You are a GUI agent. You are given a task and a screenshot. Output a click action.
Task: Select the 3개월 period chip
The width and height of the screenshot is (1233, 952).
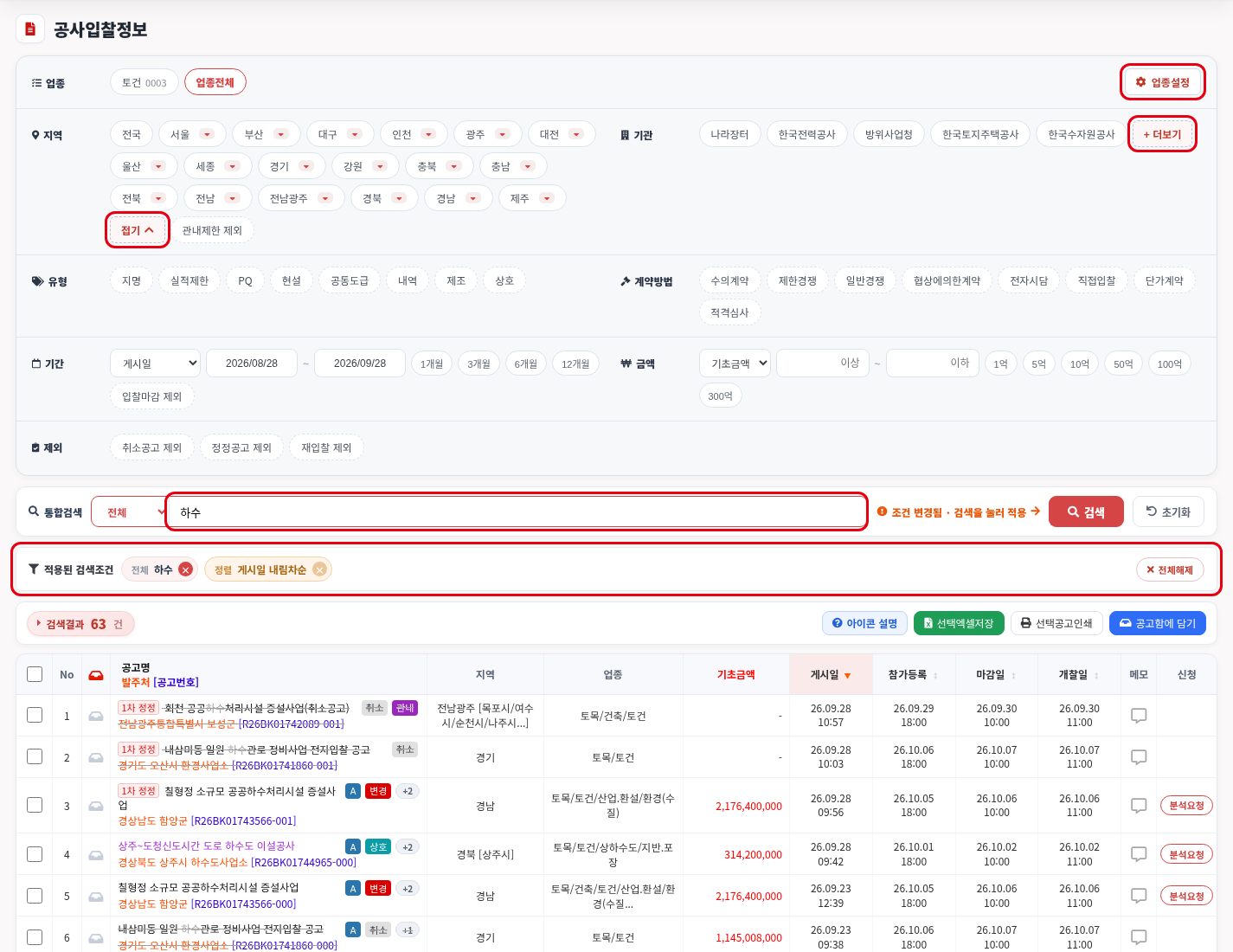pyautogui.click(x=478, y=363)
